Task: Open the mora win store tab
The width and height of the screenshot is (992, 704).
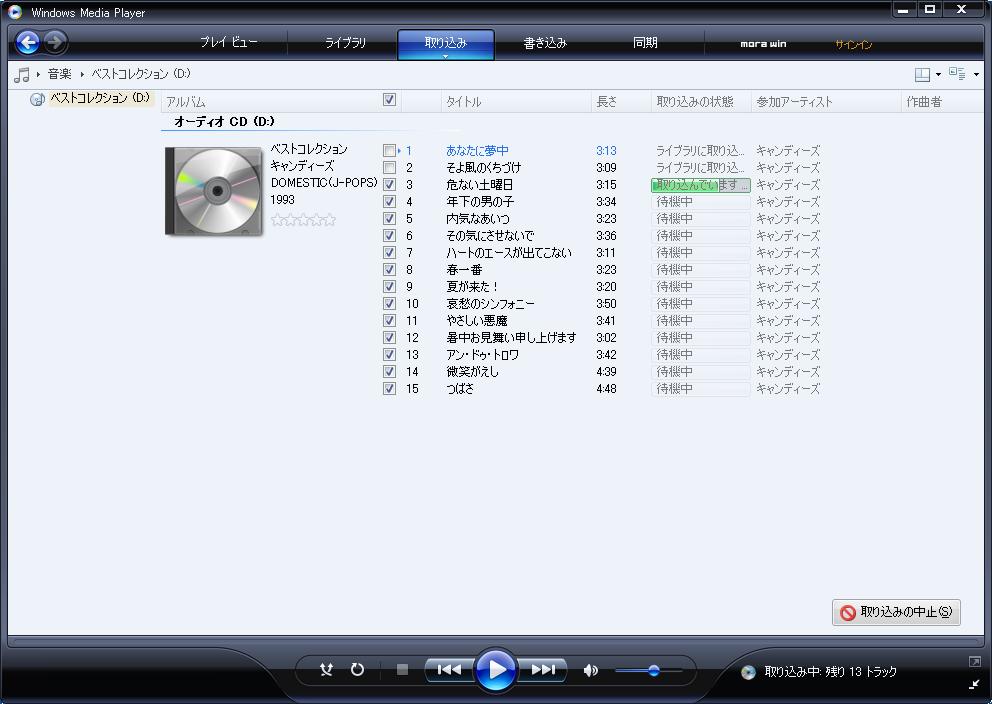Action: (763, 44)
